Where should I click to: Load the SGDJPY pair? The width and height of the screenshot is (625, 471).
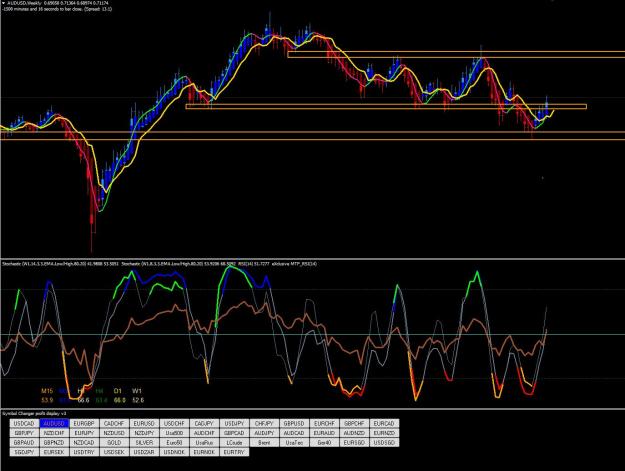(x=24, y=452)
